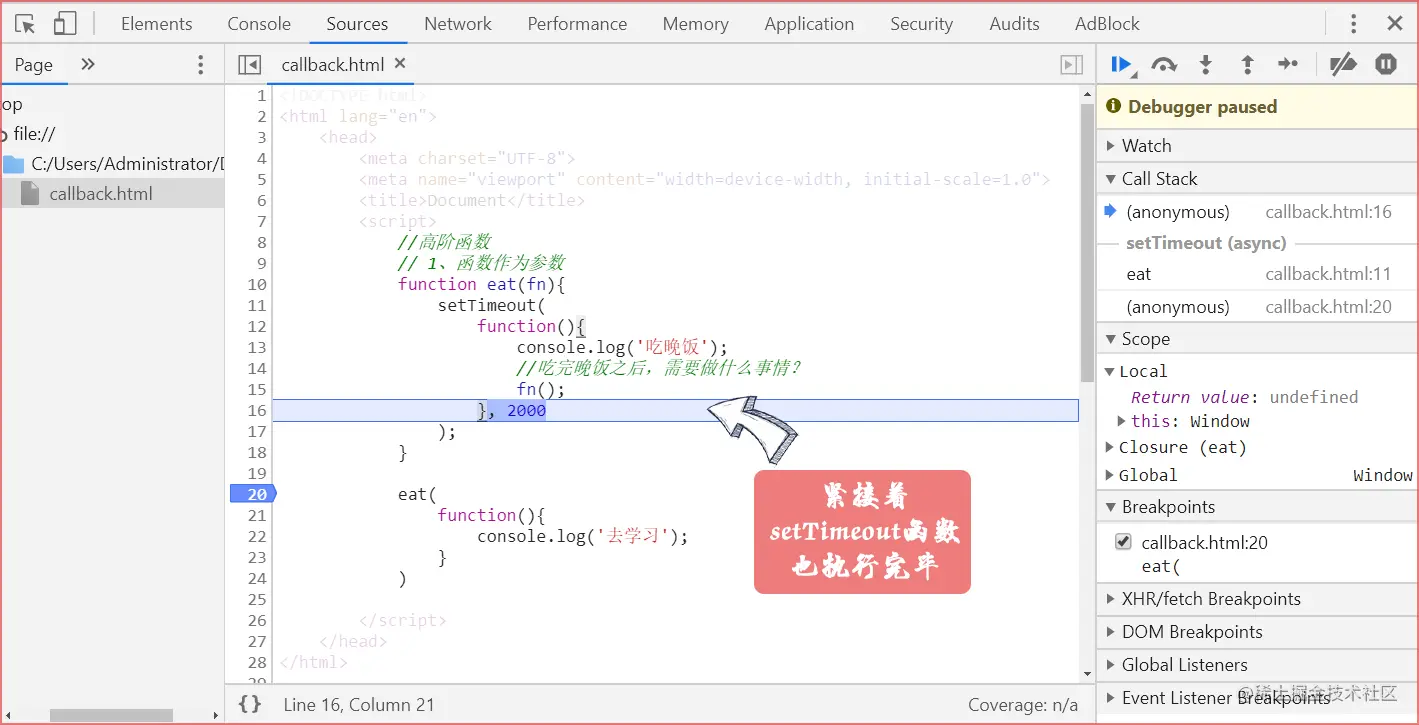The width and height of the screenshot is (1419, 725).
Task: Activate the inspect element selector icon
Action: pos(25,24)
